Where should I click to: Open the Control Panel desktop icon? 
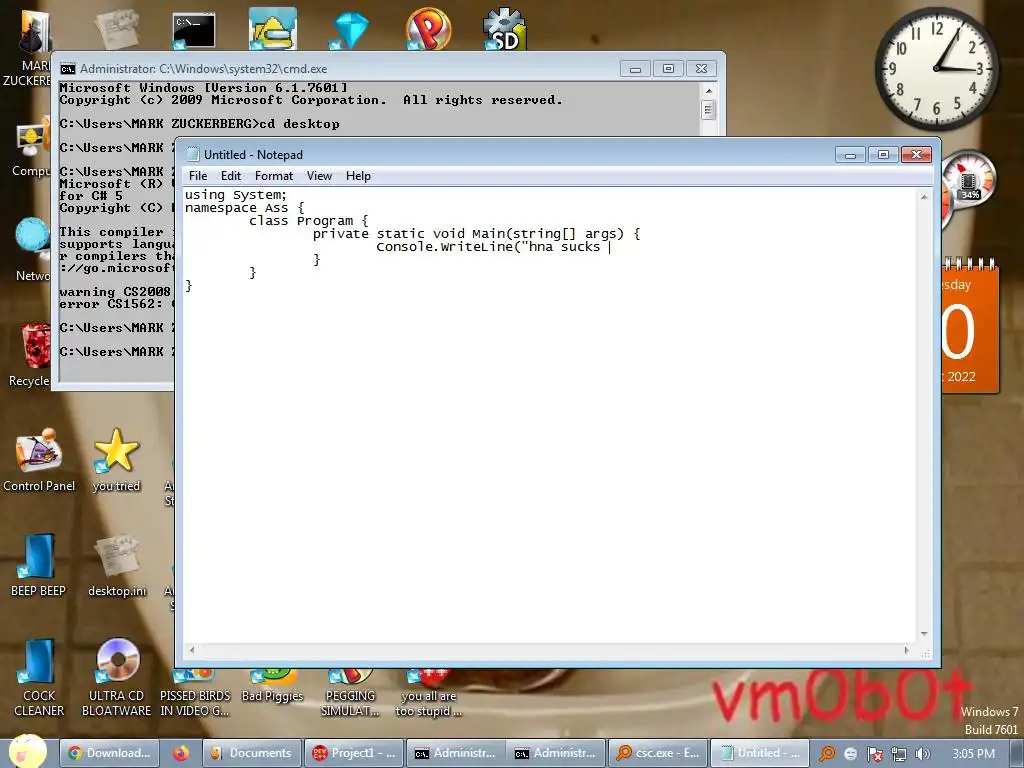click(x=39, y=451)
